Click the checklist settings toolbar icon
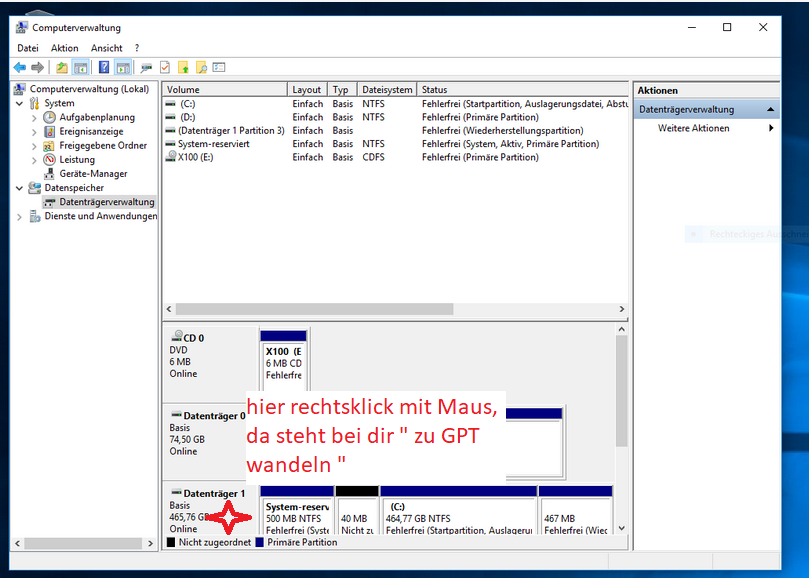 coord(219,67)
